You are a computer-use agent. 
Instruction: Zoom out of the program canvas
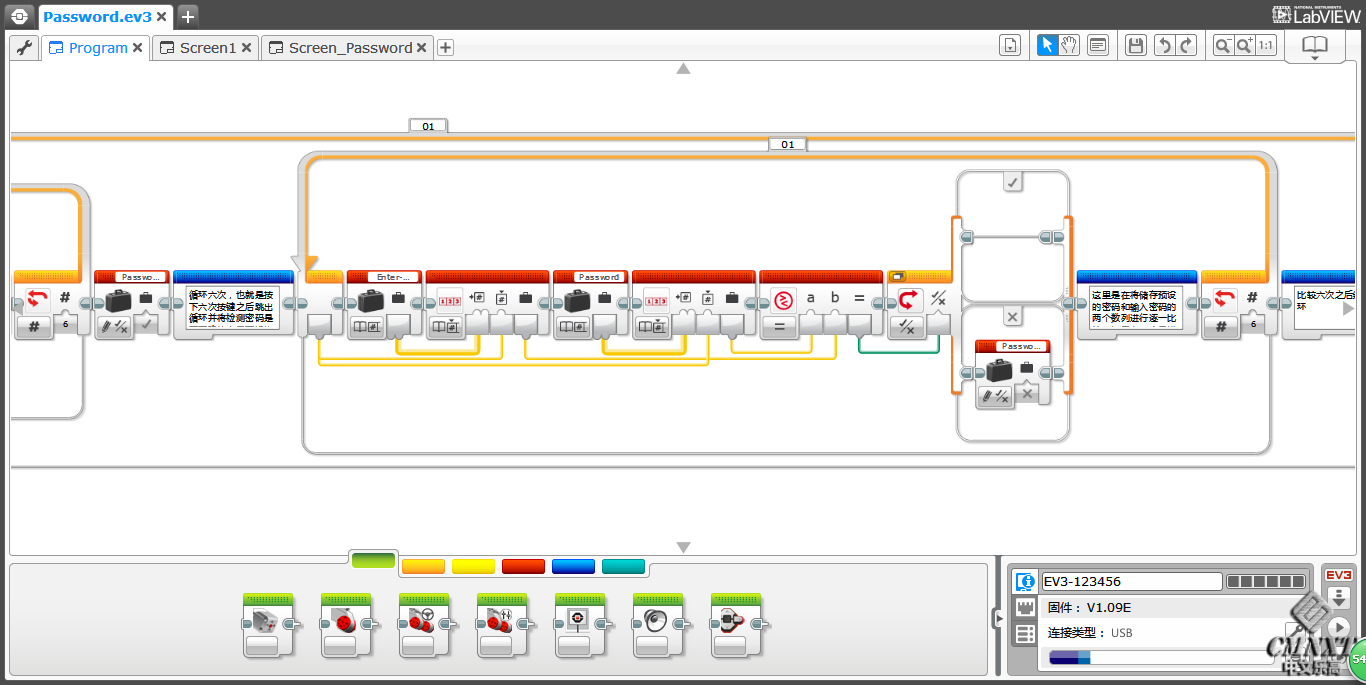pos(1222,45)
